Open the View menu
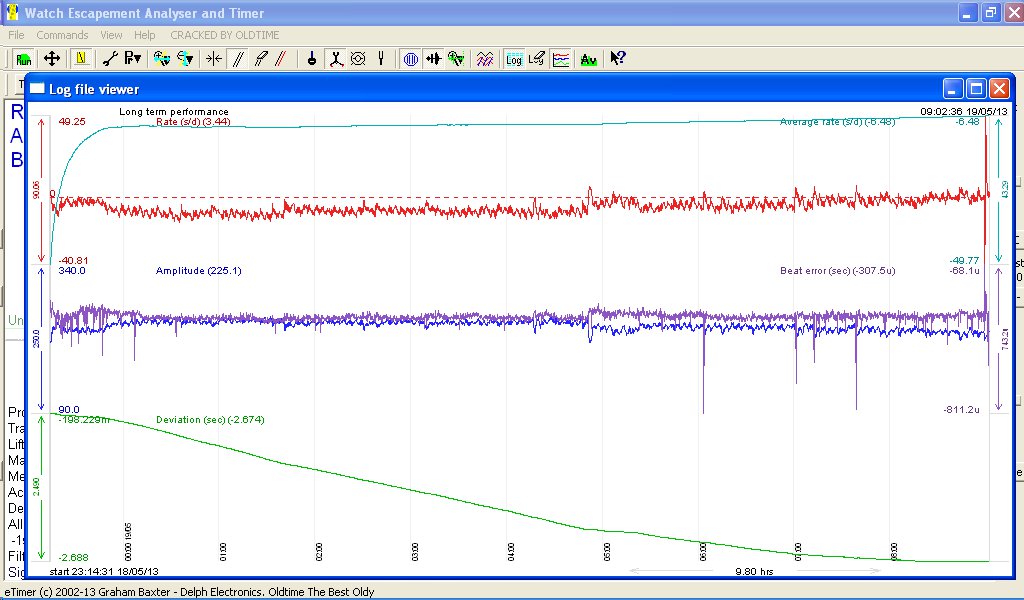 [x=111, y=35]
